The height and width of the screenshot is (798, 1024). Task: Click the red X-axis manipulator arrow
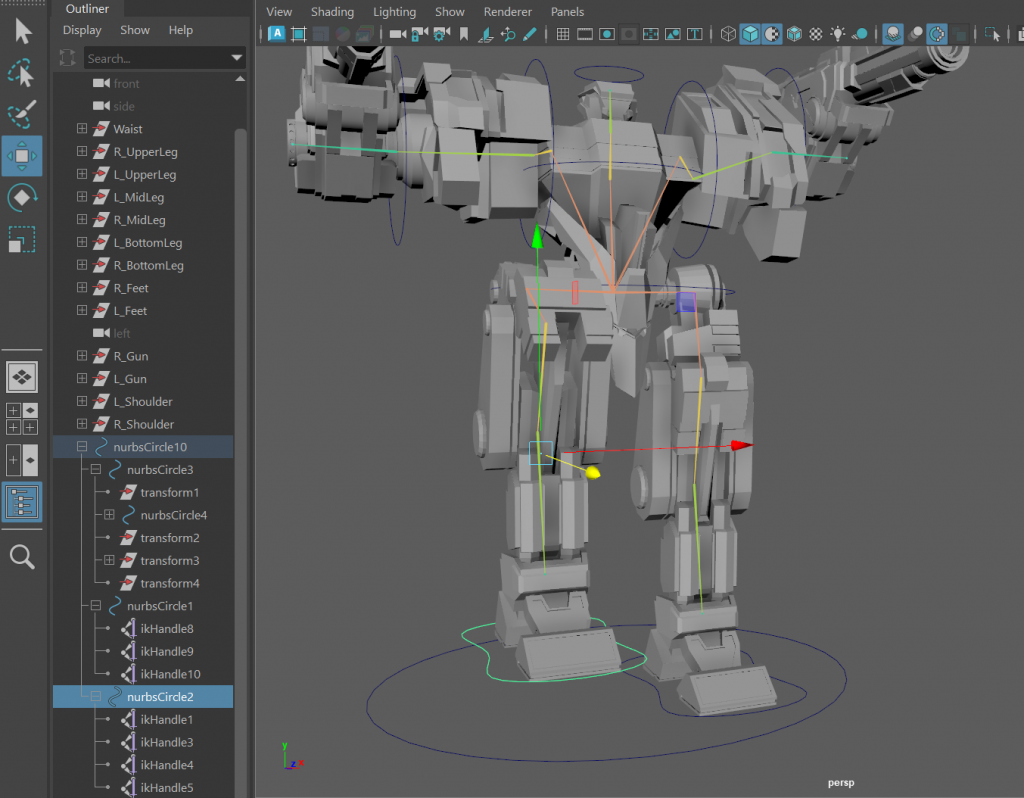pyautogui.click(x=740, y=446)
